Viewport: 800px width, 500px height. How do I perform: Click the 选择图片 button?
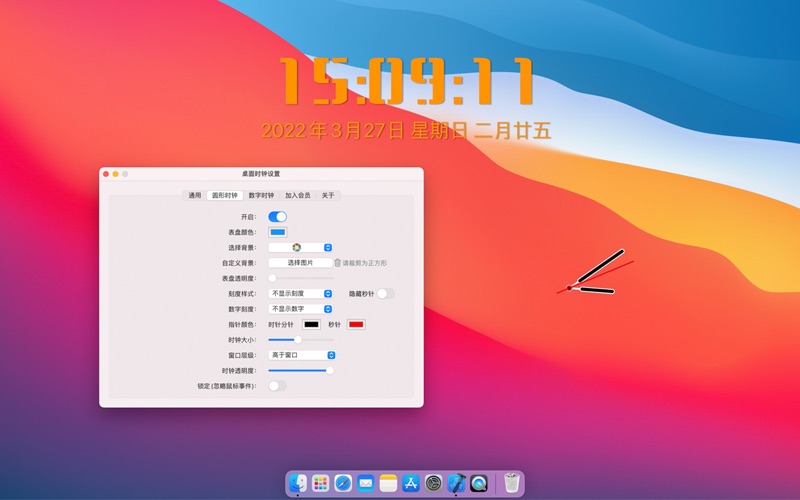tap(301, 263)
